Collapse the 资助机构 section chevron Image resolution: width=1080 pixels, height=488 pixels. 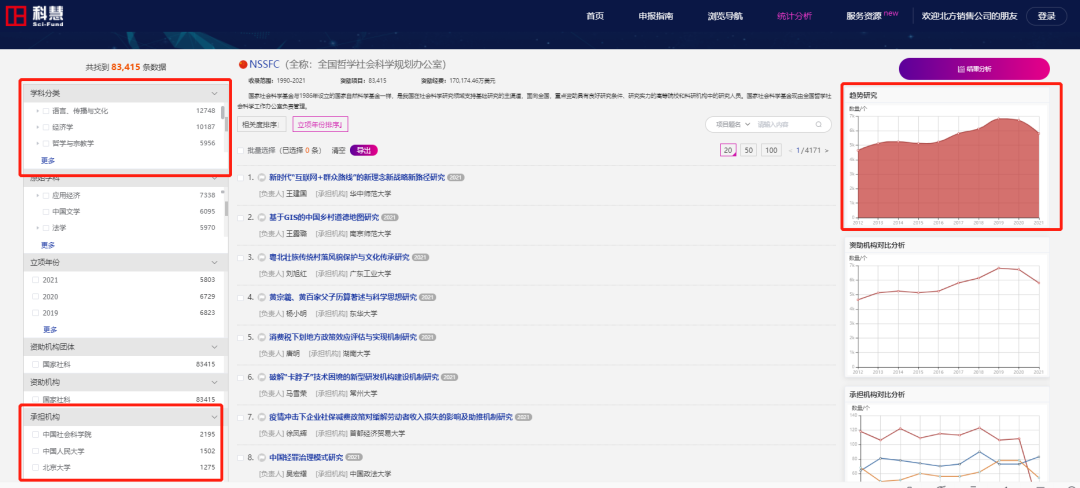214,383
